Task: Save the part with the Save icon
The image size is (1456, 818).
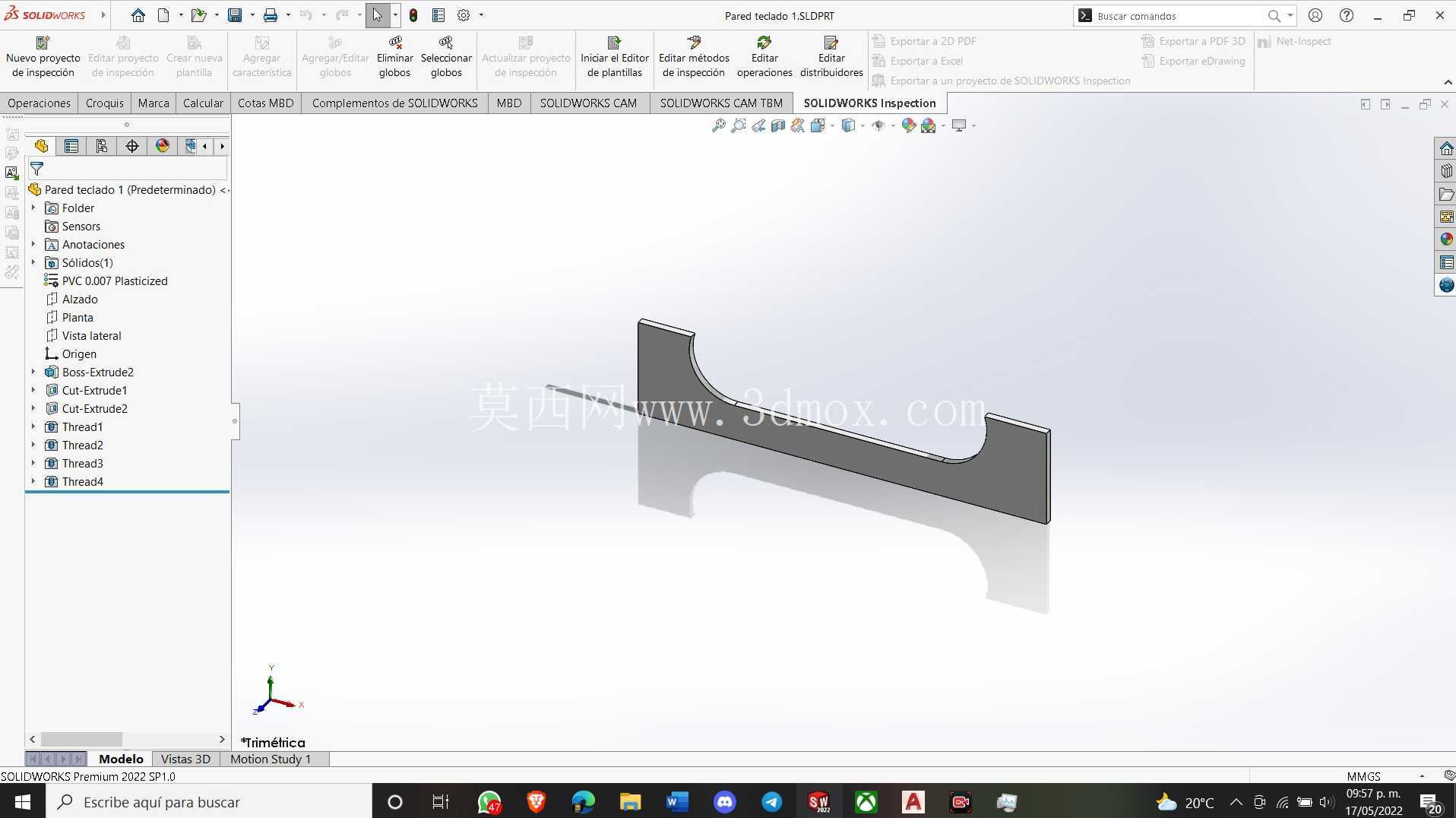Action: [235, 15]
